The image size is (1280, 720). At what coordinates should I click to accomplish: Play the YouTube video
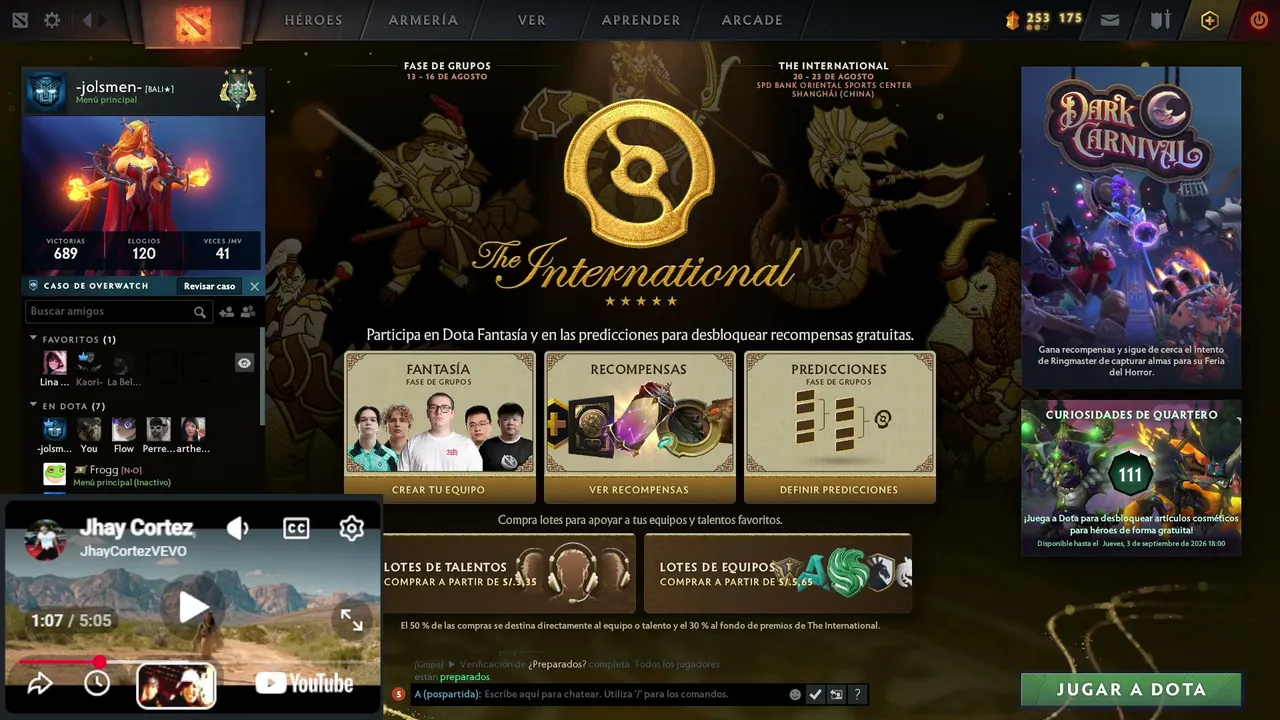tap(193, 607)
